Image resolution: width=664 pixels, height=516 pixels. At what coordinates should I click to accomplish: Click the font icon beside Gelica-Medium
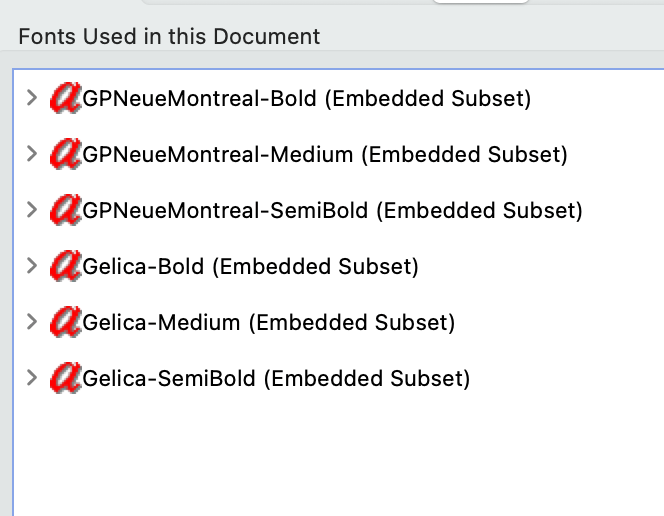click(x=66, y=322)
